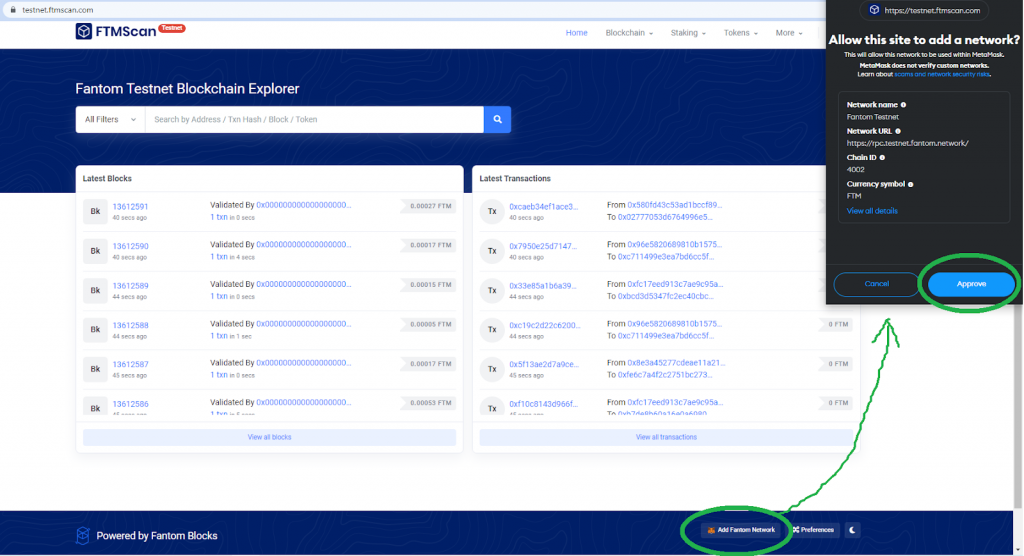Click the Tx badge for transaction 0x7950e25d7147
This screenshot has width=1024, height=556.
pos(492,251)
